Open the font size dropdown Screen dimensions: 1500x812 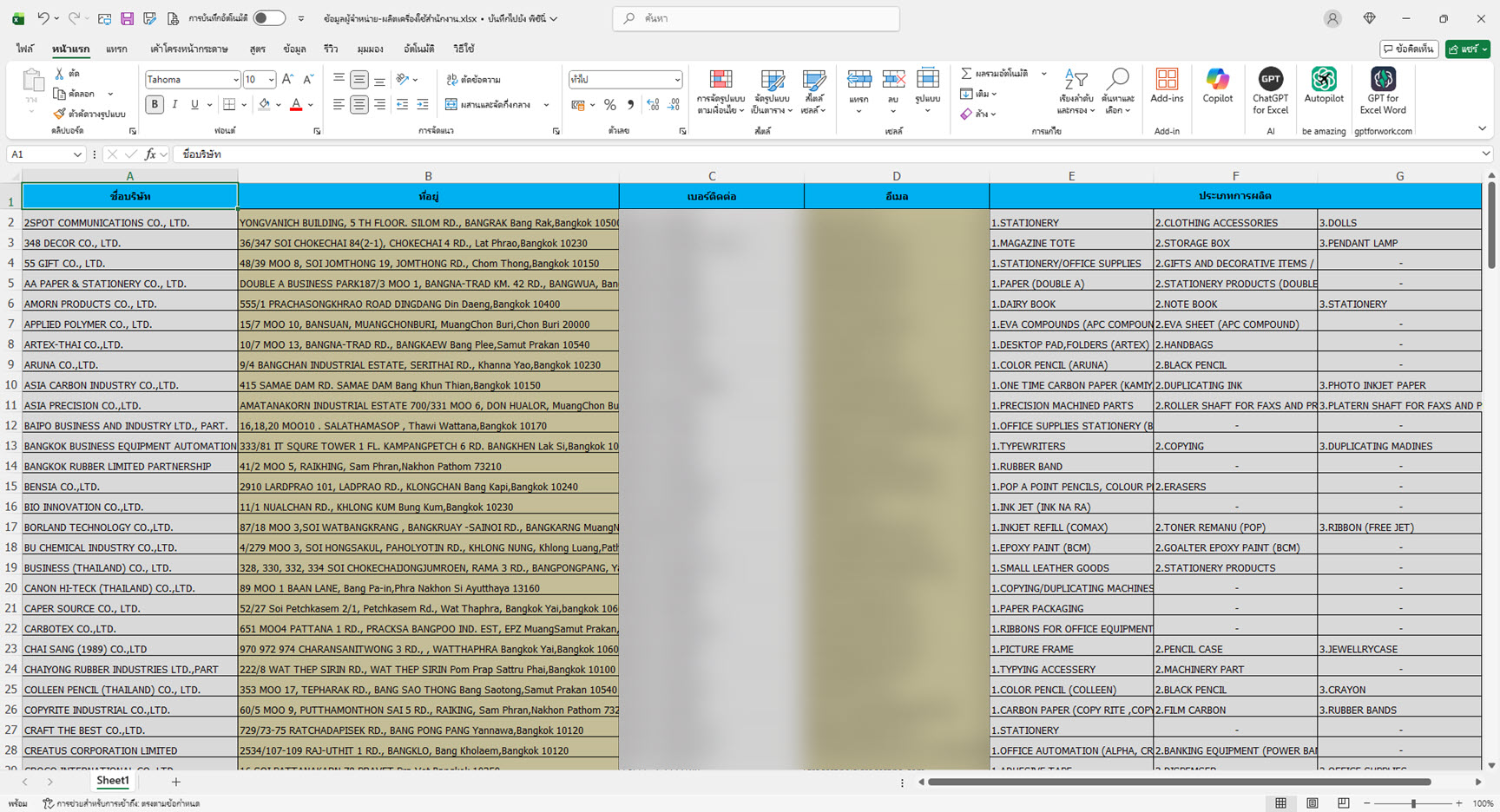pyautogui.click(x=271, y=80)
